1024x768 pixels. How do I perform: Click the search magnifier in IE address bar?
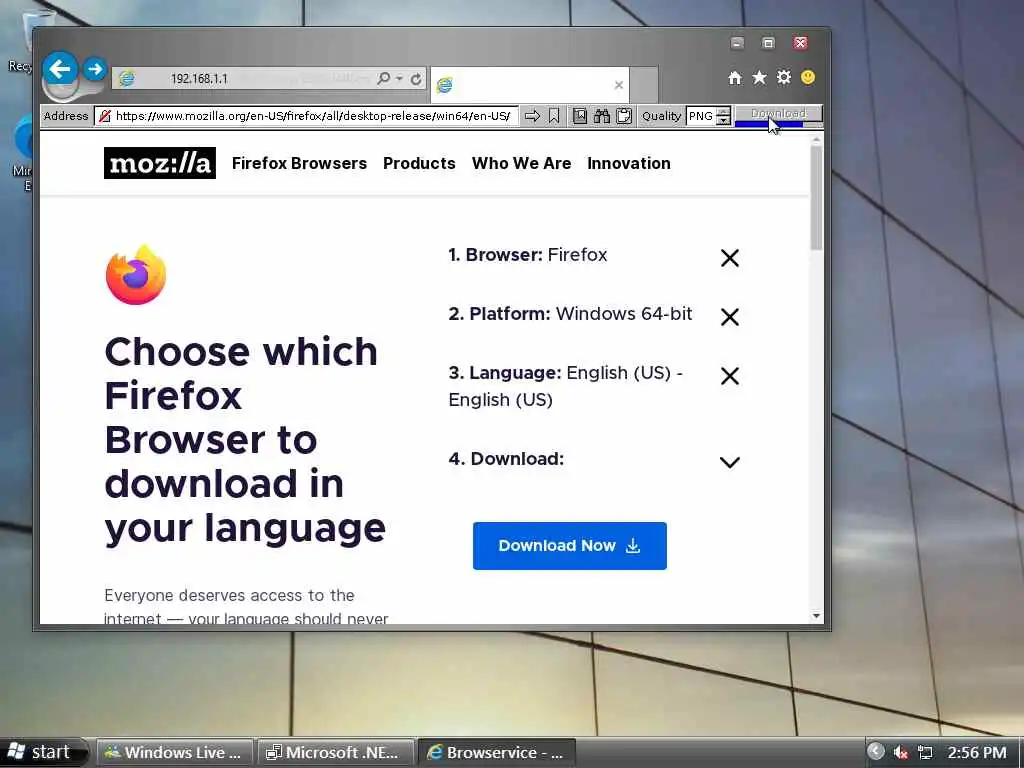pos(383,78)
